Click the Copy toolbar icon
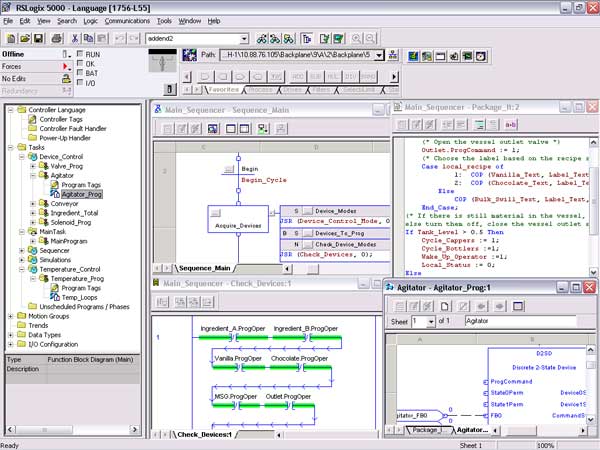Screen dimensions: 600x450 tap(88, 38)
